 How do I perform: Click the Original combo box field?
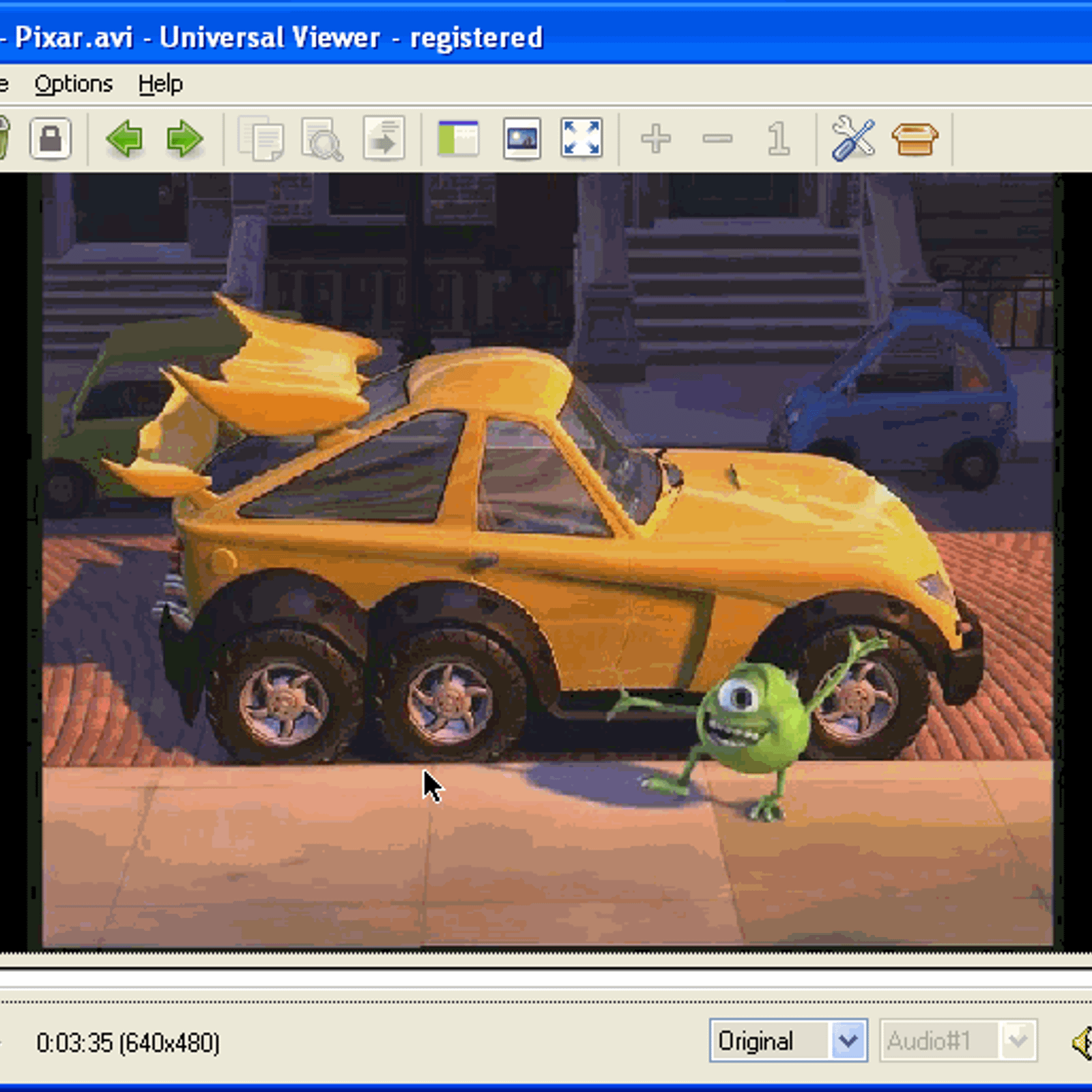click(x=788, y=1041)
